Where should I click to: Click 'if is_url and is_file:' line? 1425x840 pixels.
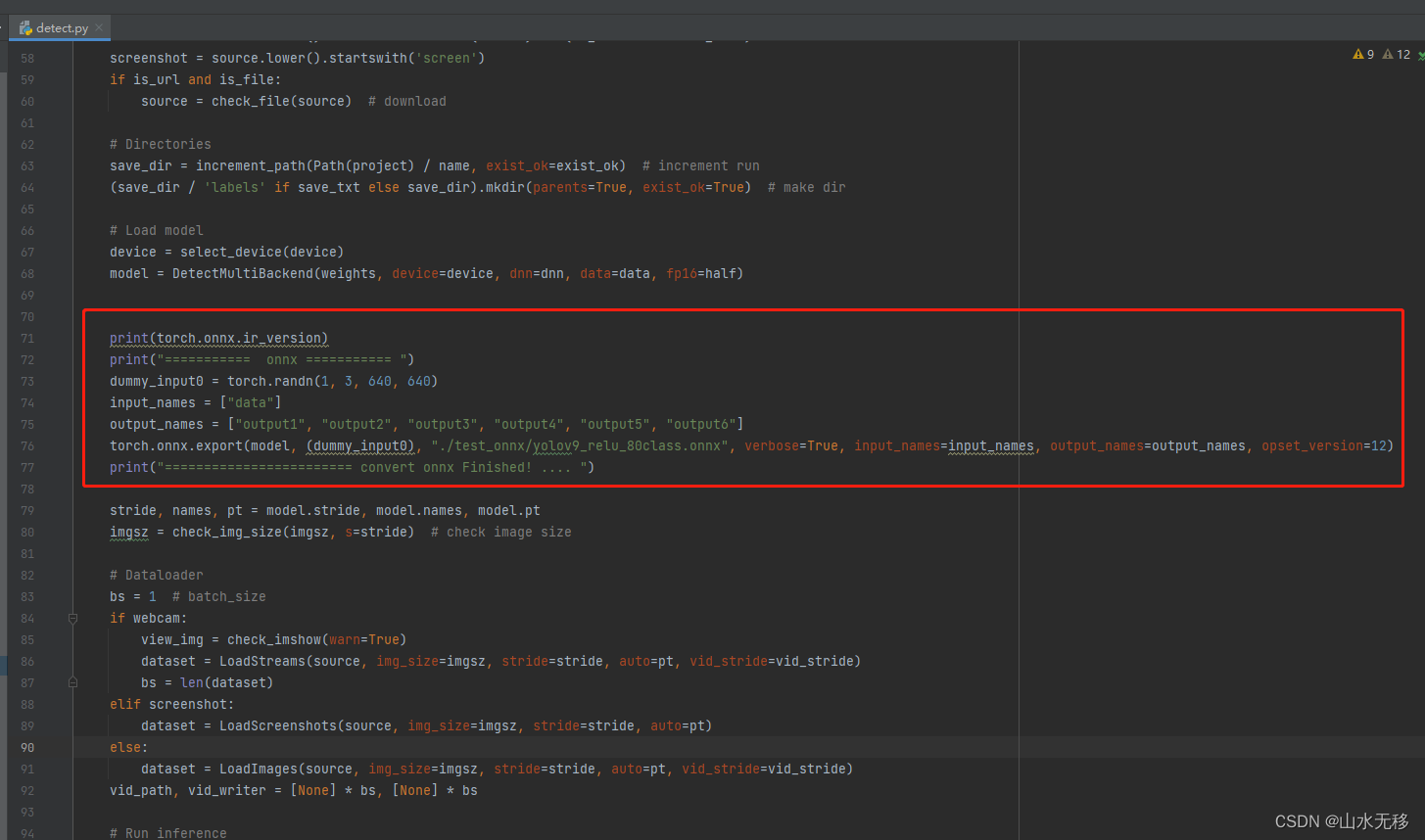(x=196, y=79)
